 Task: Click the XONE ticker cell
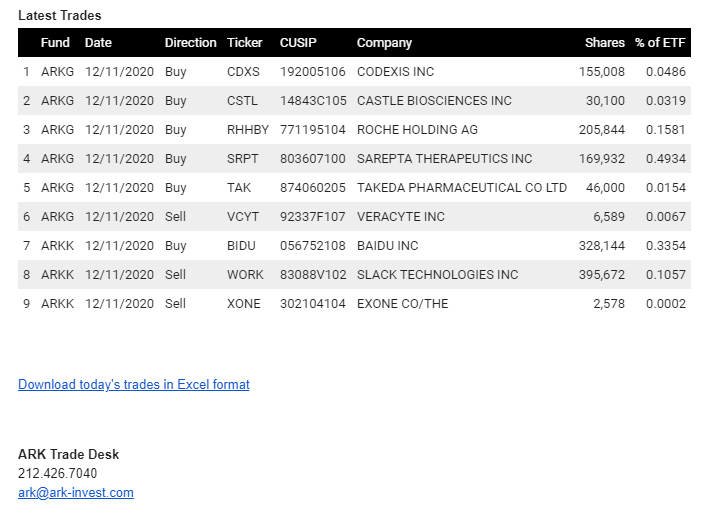pyautogui.click(x=244, y=304)
